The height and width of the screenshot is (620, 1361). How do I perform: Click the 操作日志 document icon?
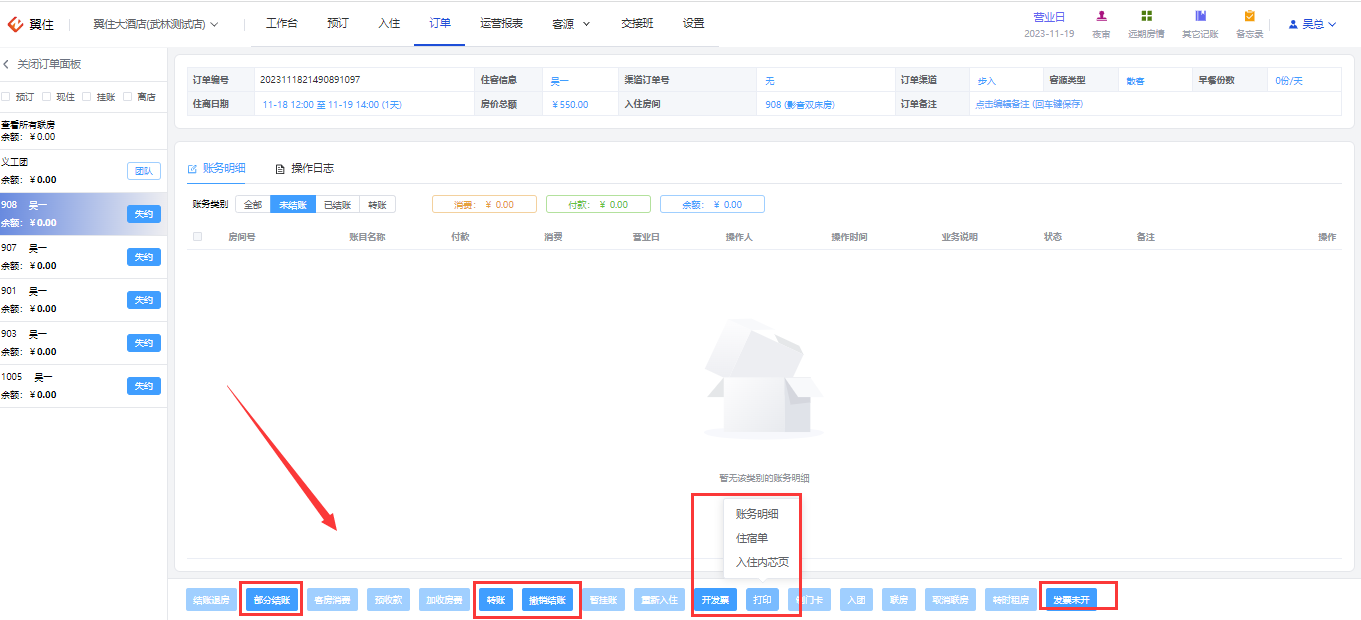point(281,168)
